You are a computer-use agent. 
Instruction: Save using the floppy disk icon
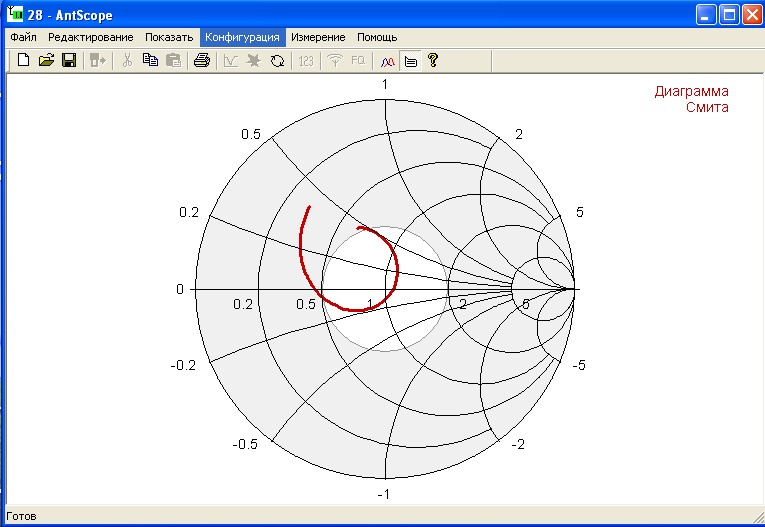[69, 61]
